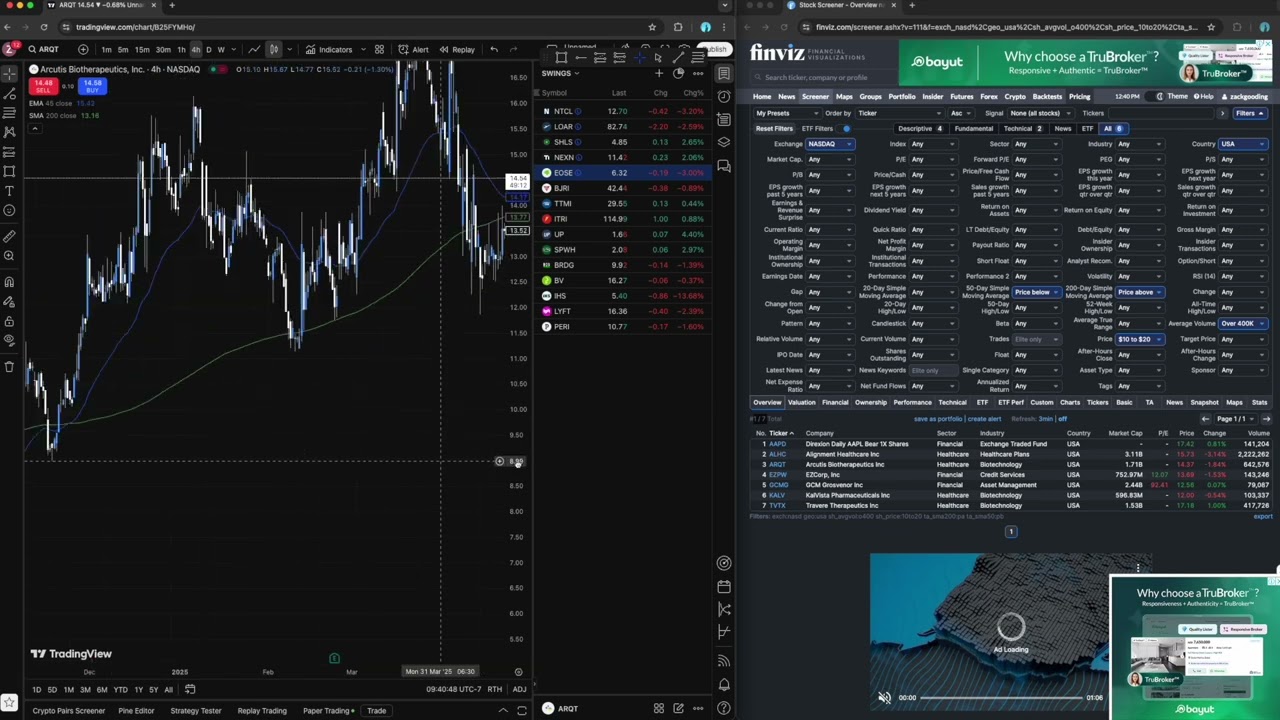This screenshot has height=720, width=1280.
Task: Open the Country USA filter dropdown
Action: point(1243,144)
